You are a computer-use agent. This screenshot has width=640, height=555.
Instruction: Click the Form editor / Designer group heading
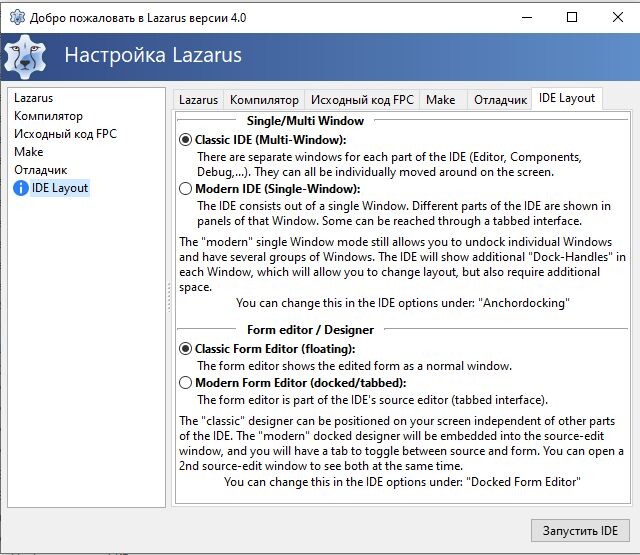coord(310,330)
